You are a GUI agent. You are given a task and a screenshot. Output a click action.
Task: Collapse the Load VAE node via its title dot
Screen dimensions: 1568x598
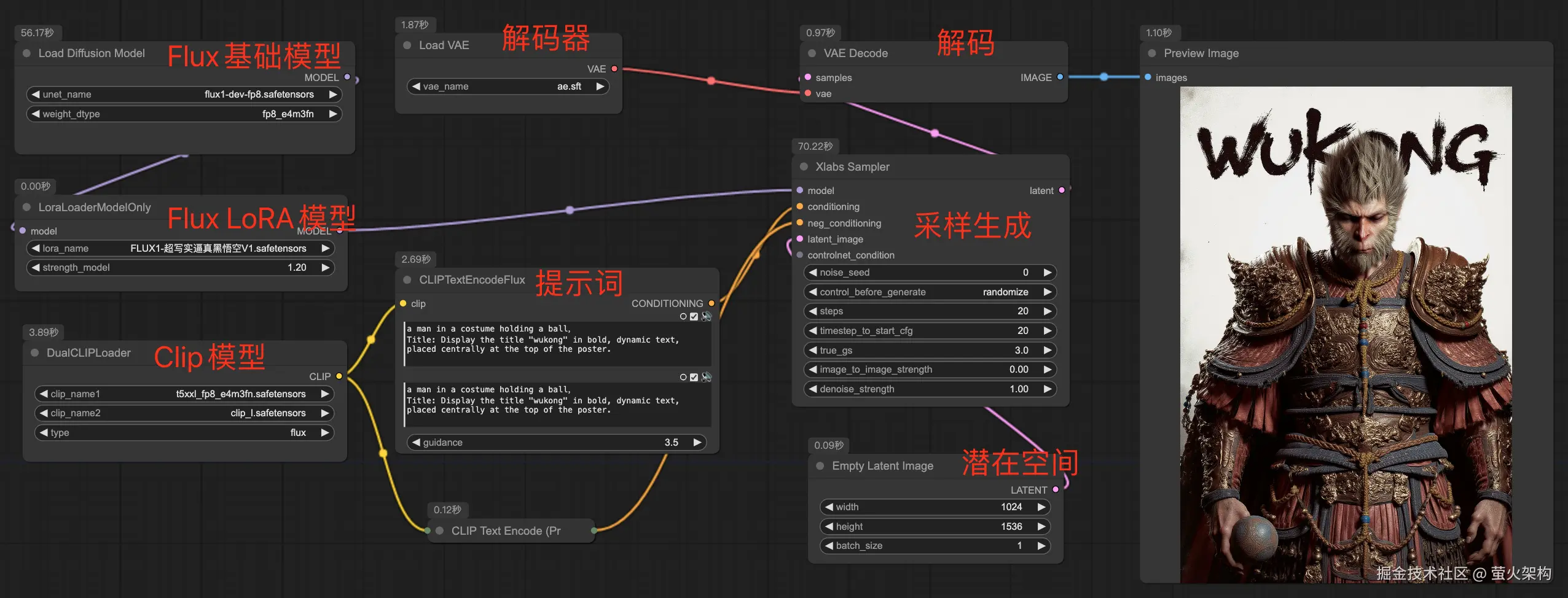pos(407,45)
